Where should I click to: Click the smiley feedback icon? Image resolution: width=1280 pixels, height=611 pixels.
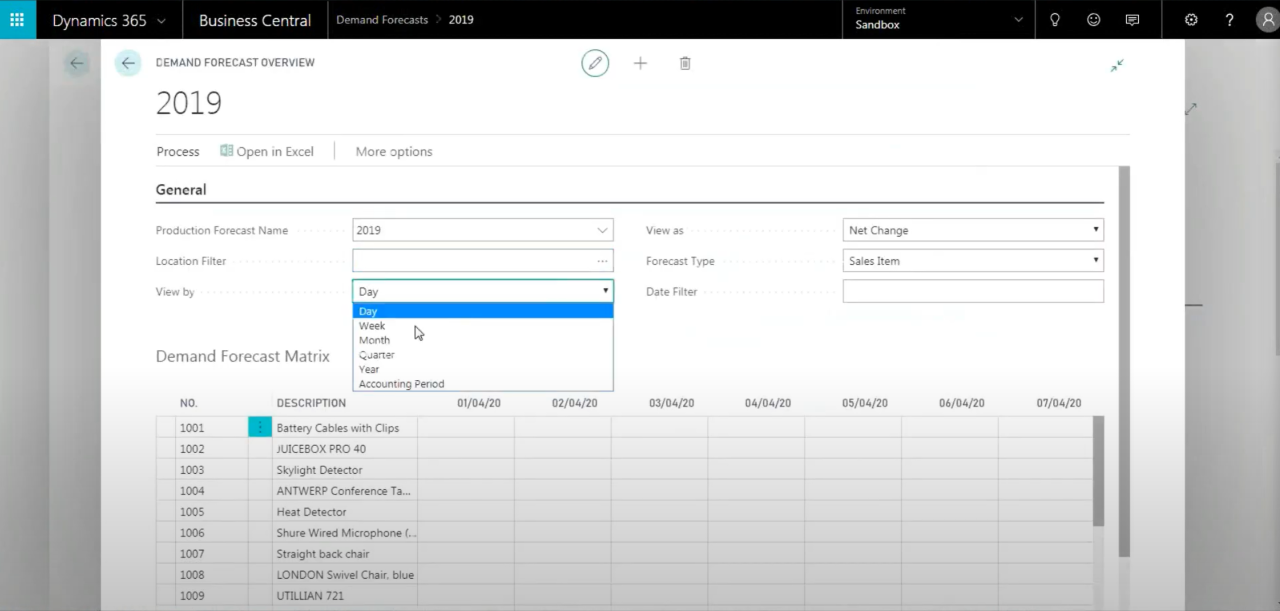click(x=1093, y=19)
